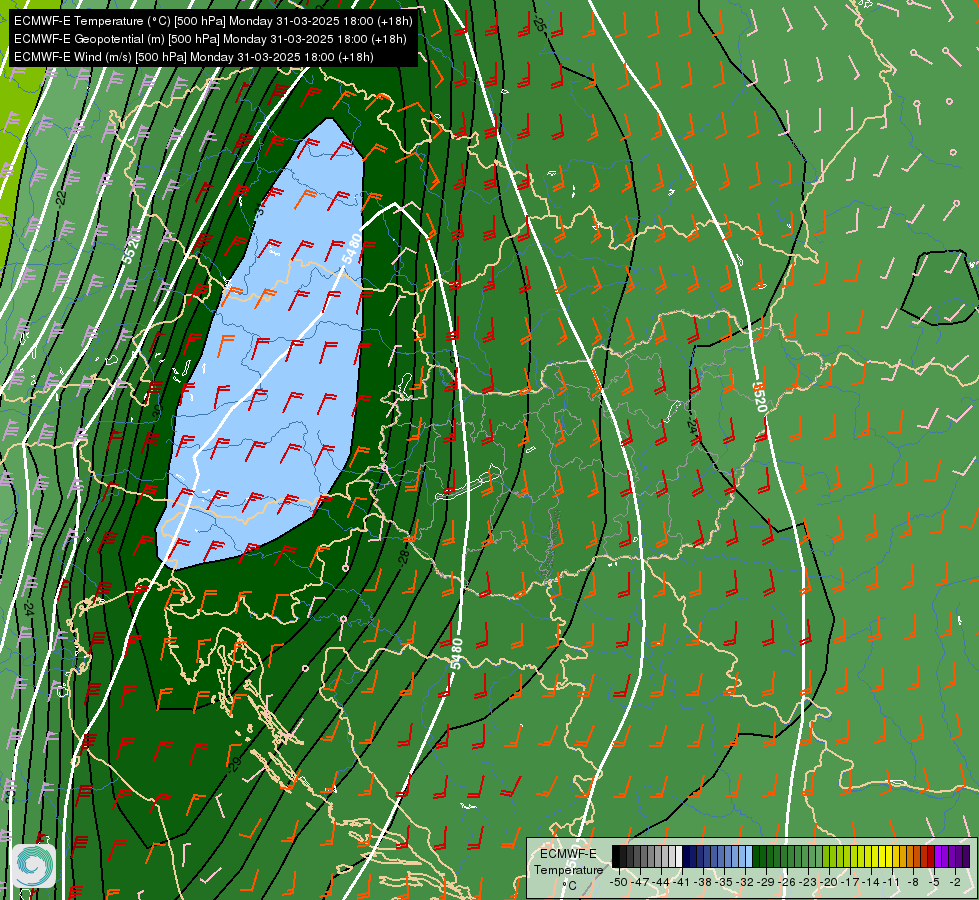This screenshot has height=900, width=979.
Task: Click the -22 isotherm label on the map
Action: [x=60, y=199]
